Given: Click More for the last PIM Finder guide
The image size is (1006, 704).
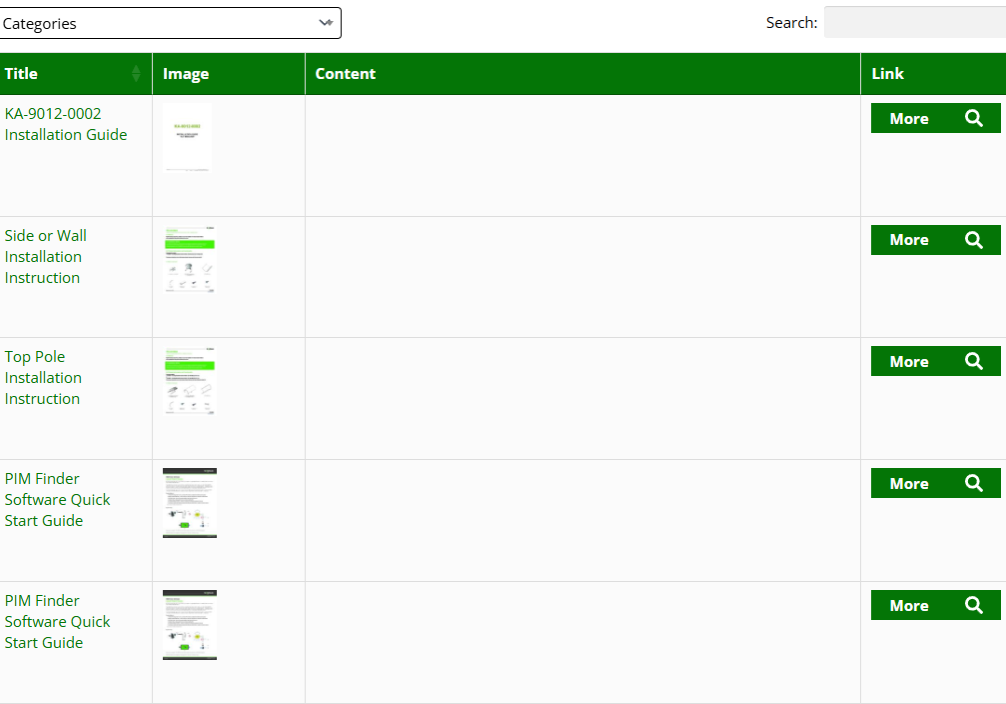Looking at the screenshot, I should pyautogui.click(x=935, y=605).
